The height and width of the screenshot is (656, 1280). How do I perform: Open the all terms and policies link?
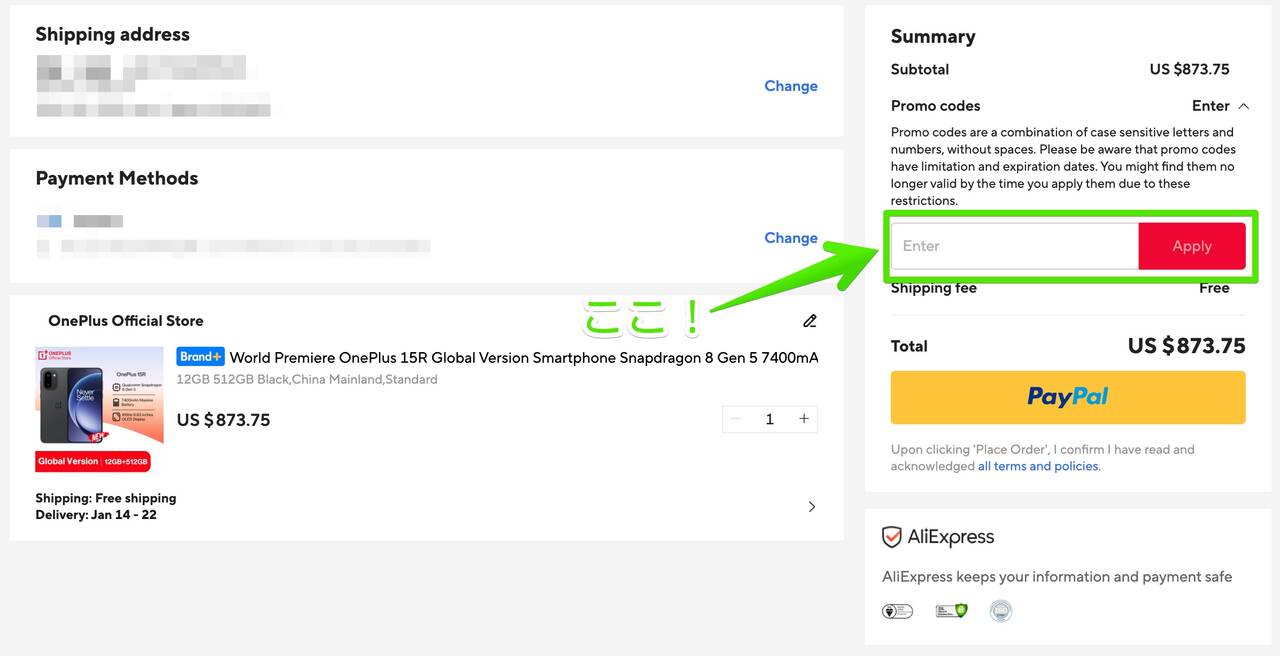point(1037,466)
